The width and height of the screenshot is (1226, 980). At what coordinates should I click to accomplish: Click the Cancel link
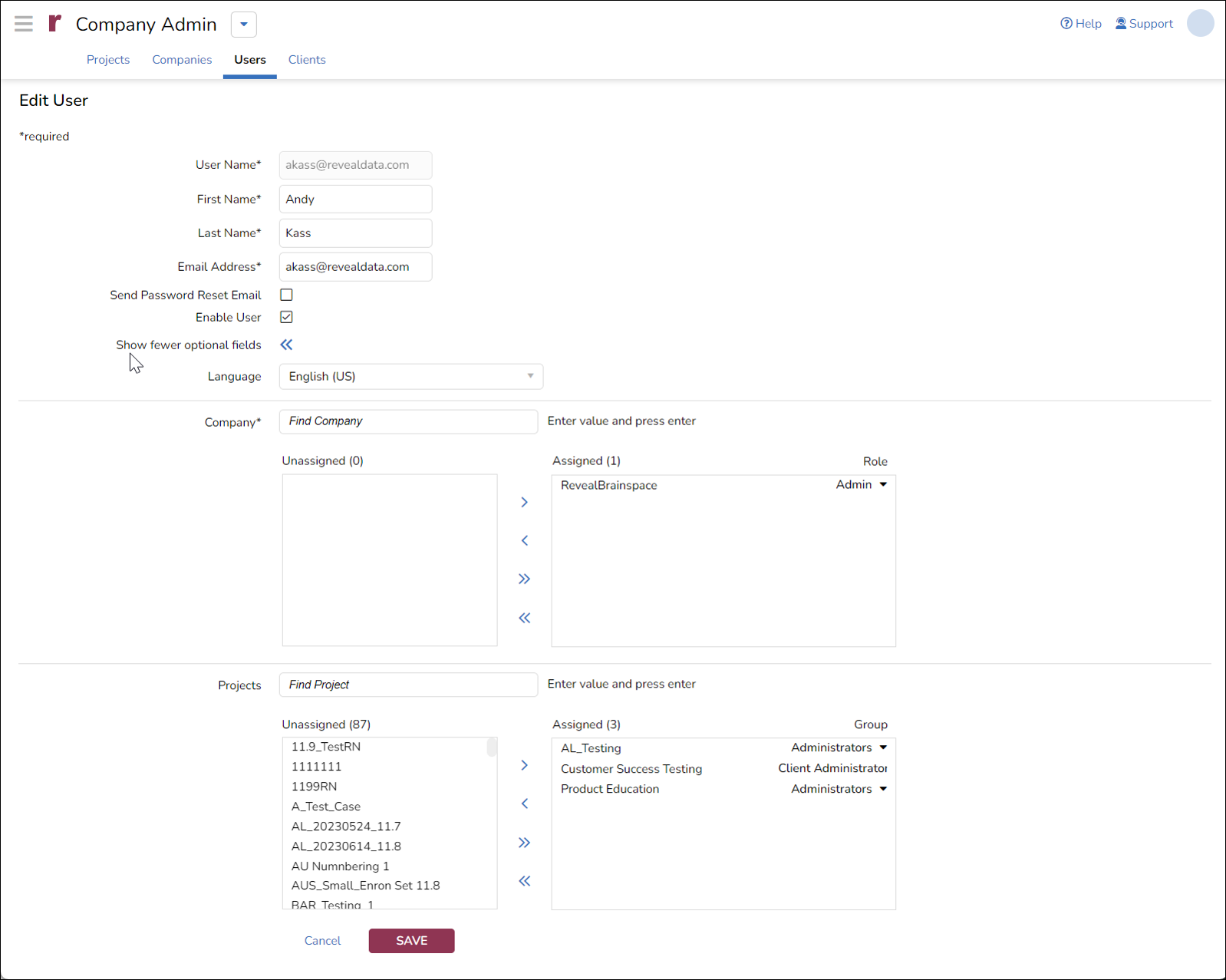pyautogui.click(x=322, y=941)
